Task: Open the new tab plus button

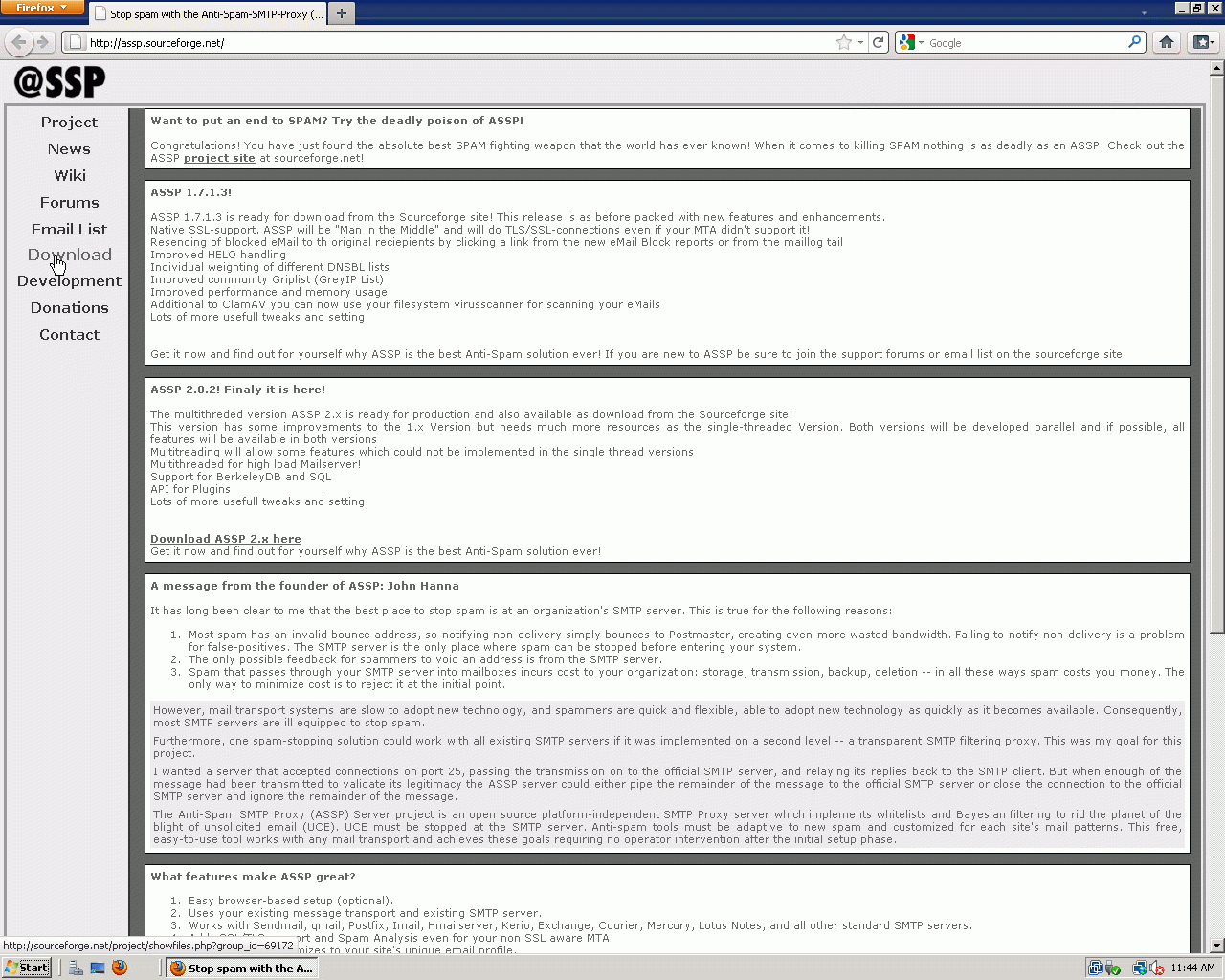Action: tap(342, 13)
